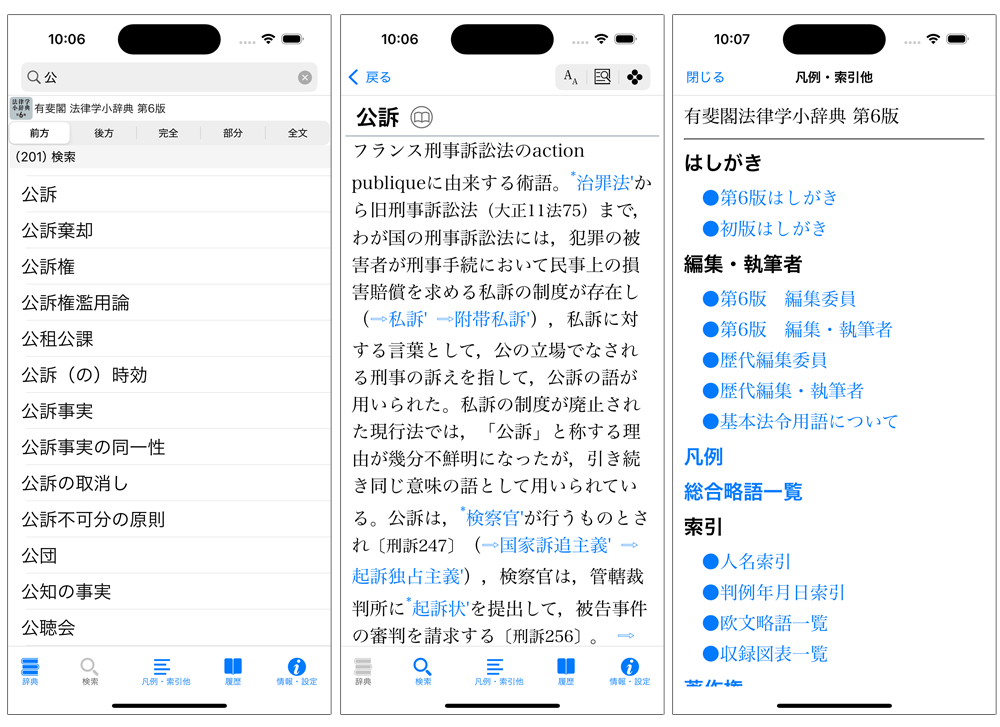Tap 閉じる to close the 凡例・索引他 screen
This screenshot has width=1000, height=727.
(x=705, y=77)
